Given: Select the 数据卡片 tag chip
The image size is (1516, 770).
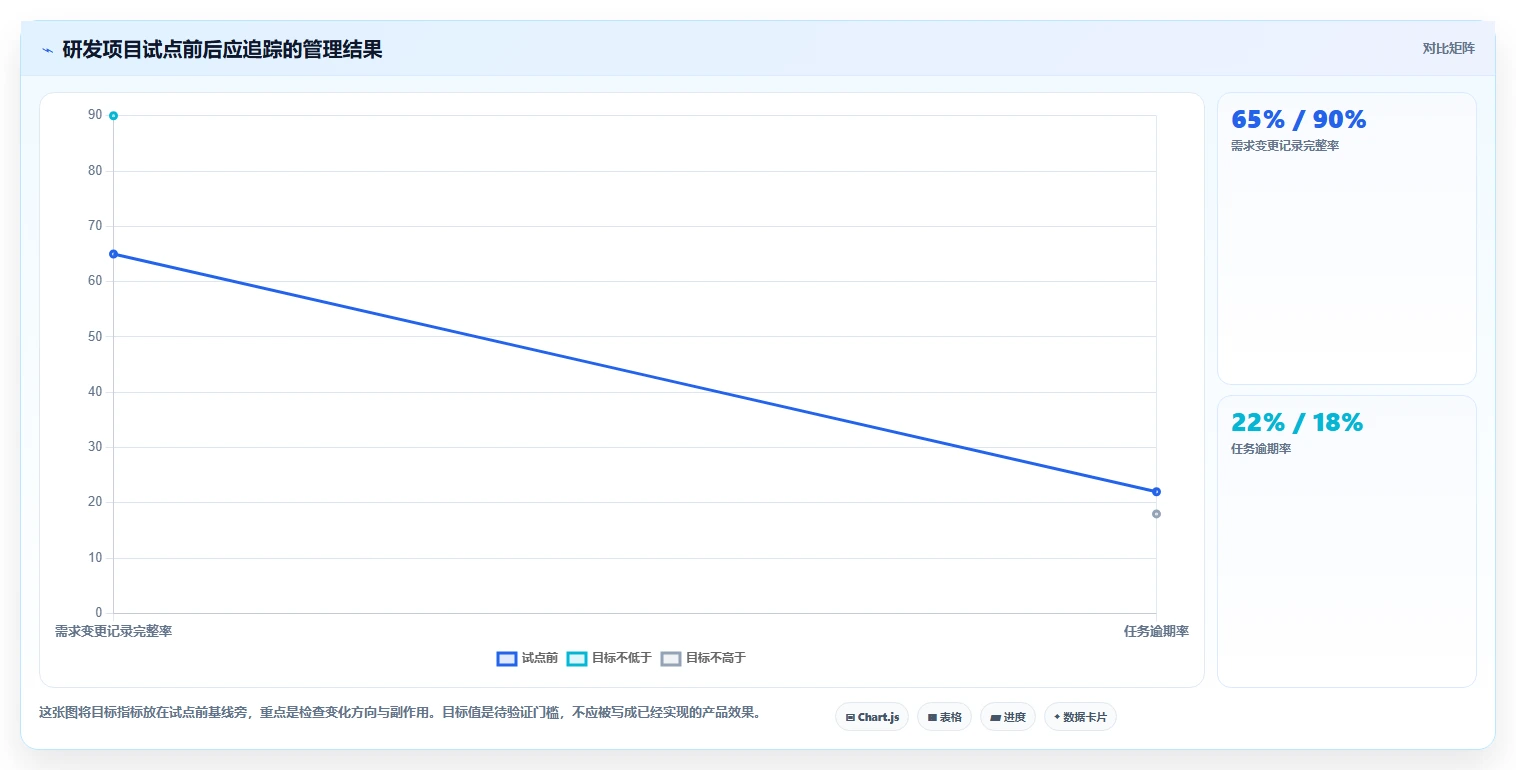Looking at the screenshot, I should (x=1080, y=717).
